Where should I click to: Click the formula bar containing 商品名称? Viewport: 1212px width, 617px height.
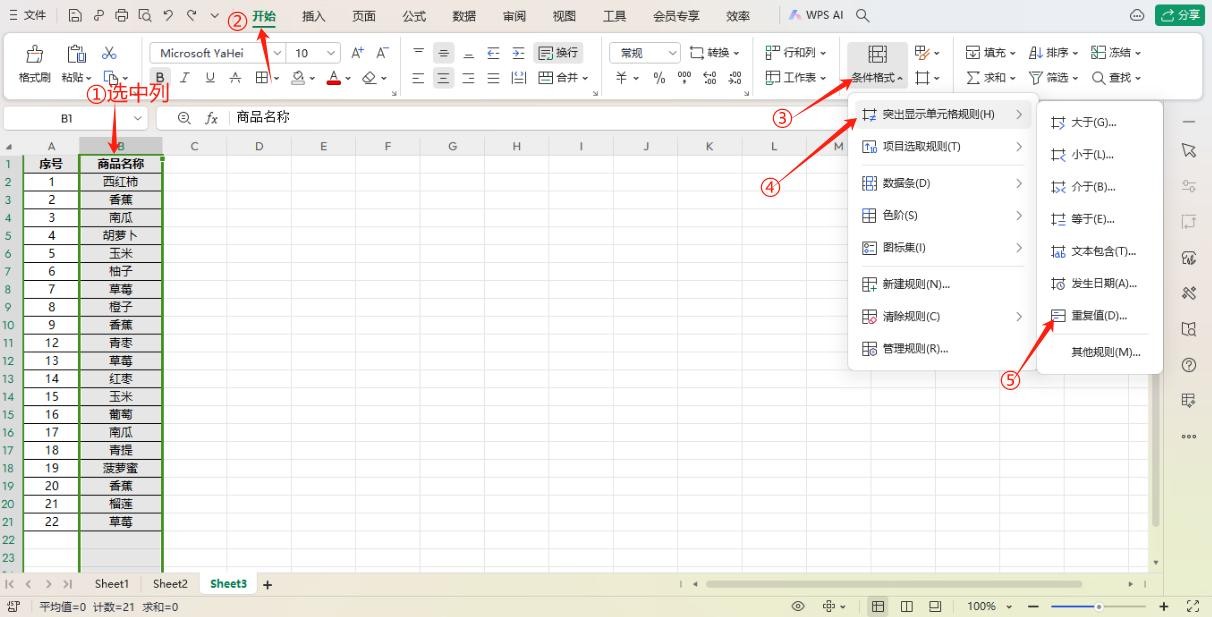coord(500,118)
